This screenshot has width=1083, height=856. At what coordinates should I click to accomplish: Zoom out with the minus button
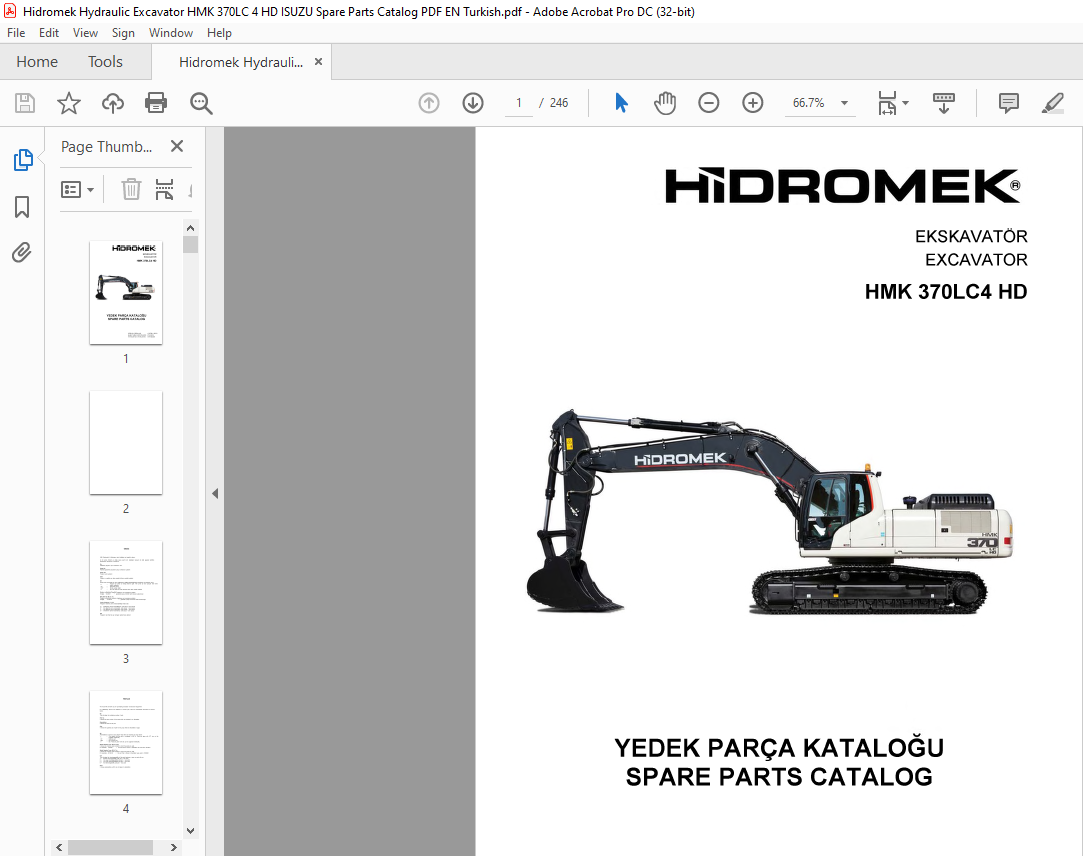[709, 103]
